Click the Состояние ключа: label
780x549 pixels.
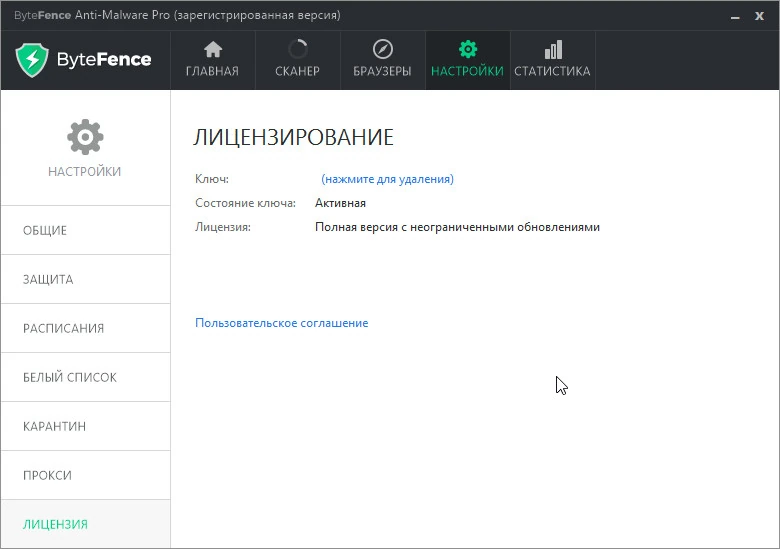coord(245,203)
